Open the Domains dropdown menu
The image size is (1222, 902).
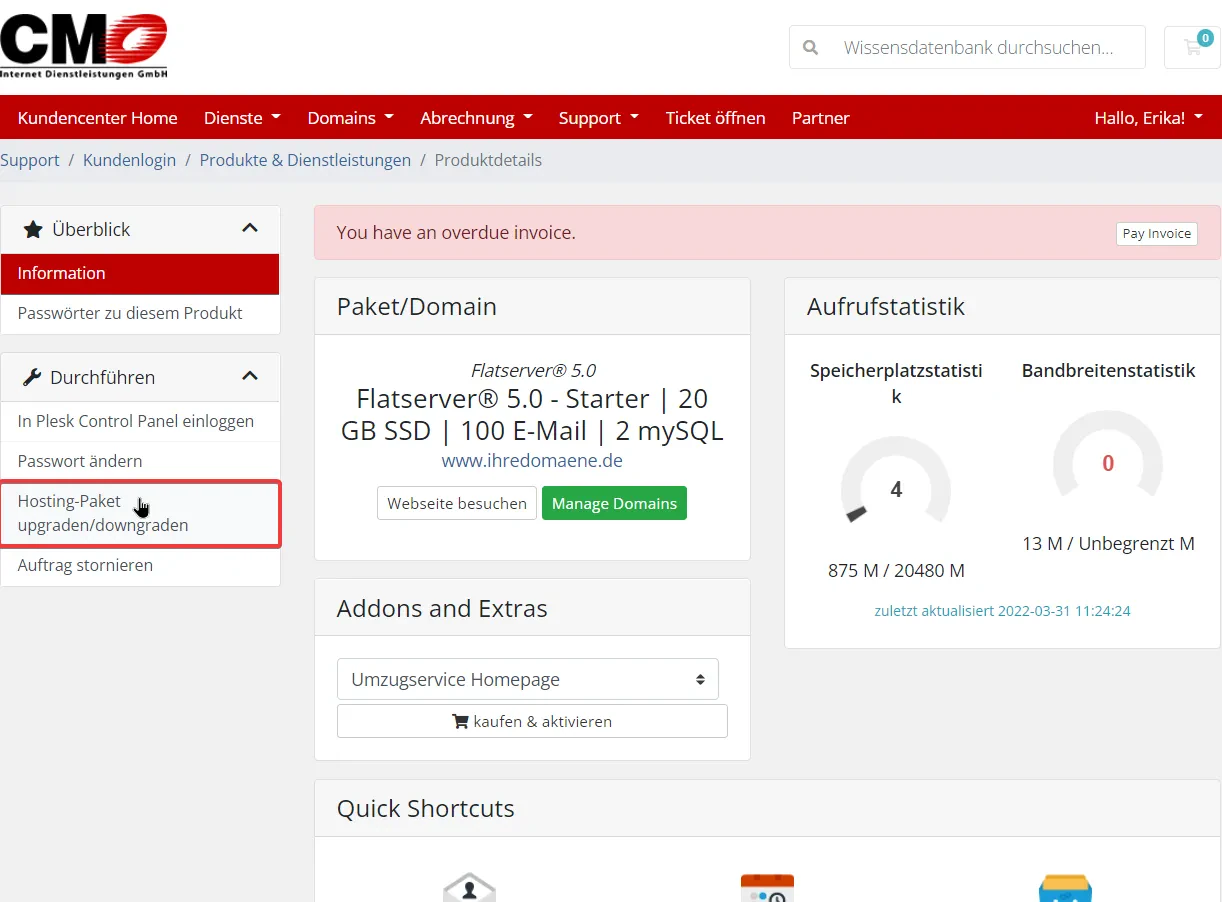tap(351, 118)
